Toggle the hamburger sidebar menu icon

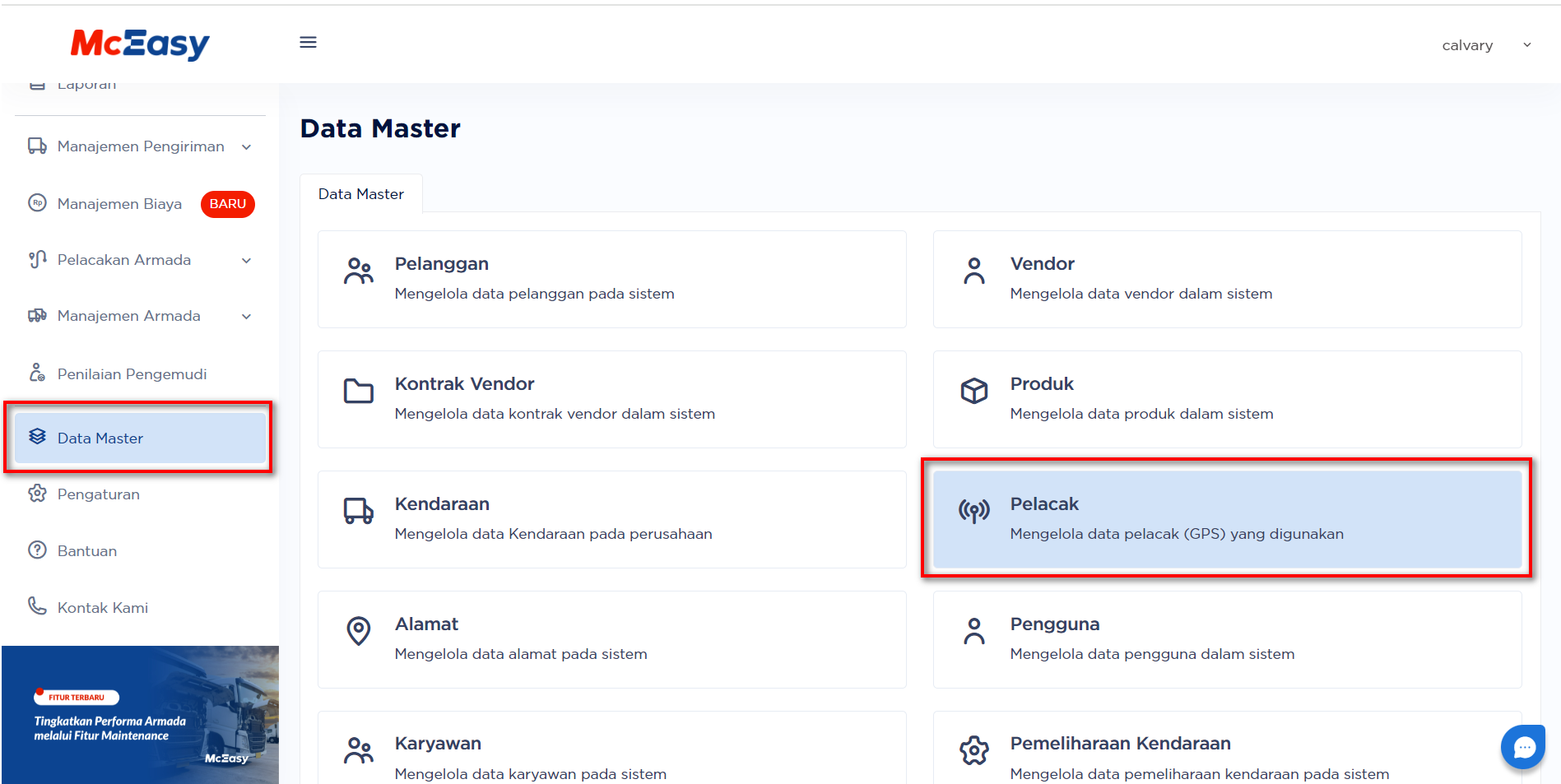pyautogui.click(x=308, y=42)
